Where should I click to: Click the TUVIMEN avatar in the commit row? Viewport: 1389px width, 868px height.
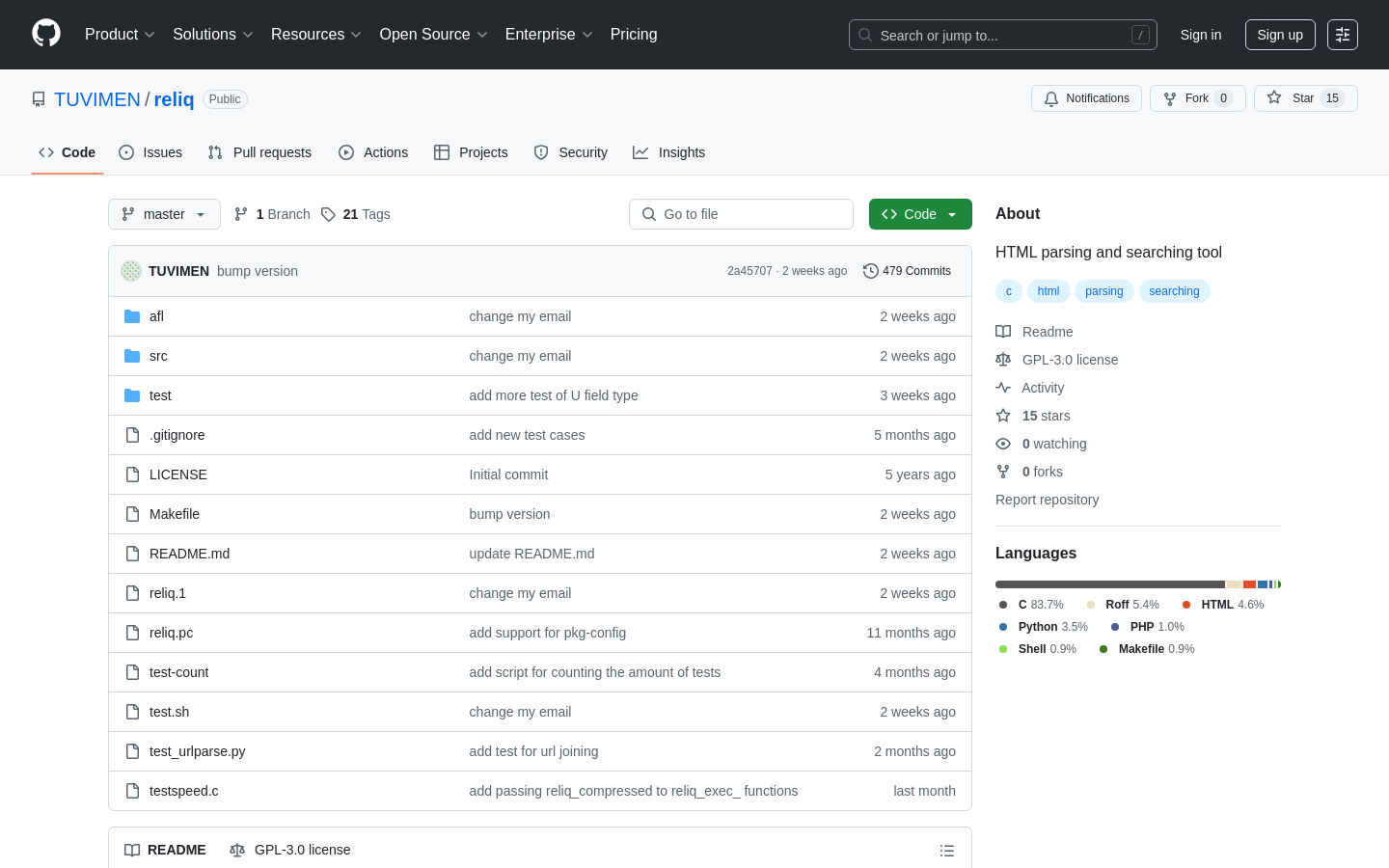click(x=131, y=271)
